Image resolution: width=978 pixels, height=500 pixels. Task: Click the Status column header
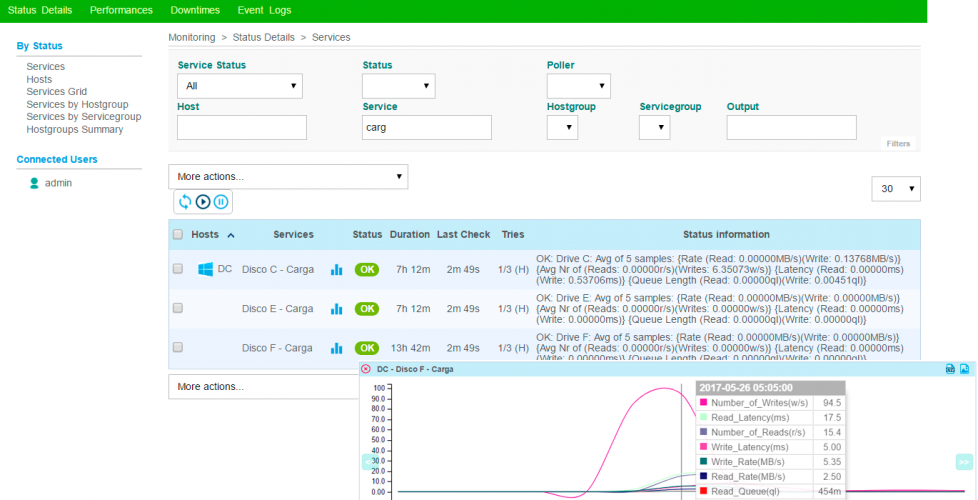tap(367, 234)
